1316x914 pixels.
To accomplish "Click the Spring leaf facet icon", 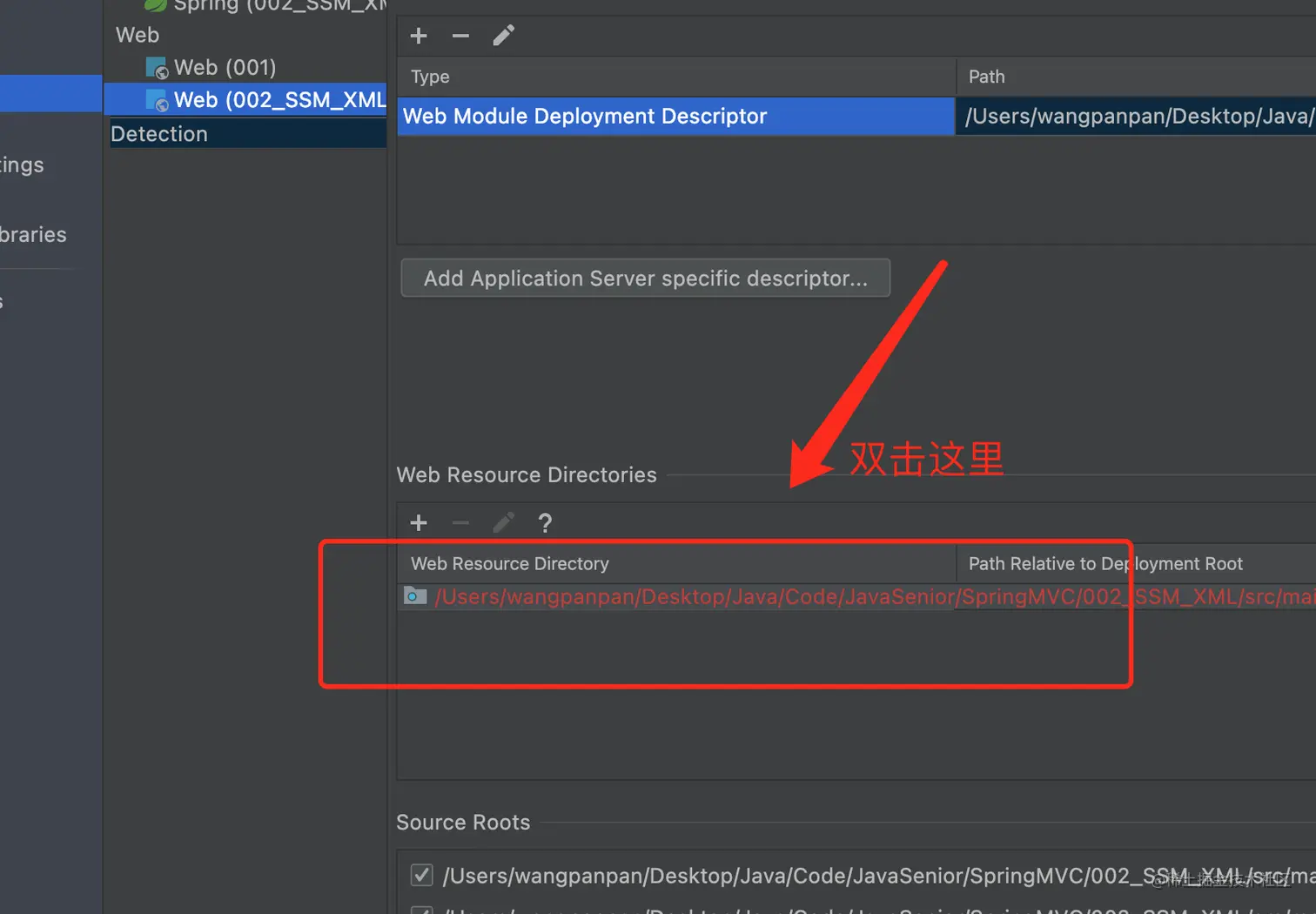I will click(x=156, y=4).
